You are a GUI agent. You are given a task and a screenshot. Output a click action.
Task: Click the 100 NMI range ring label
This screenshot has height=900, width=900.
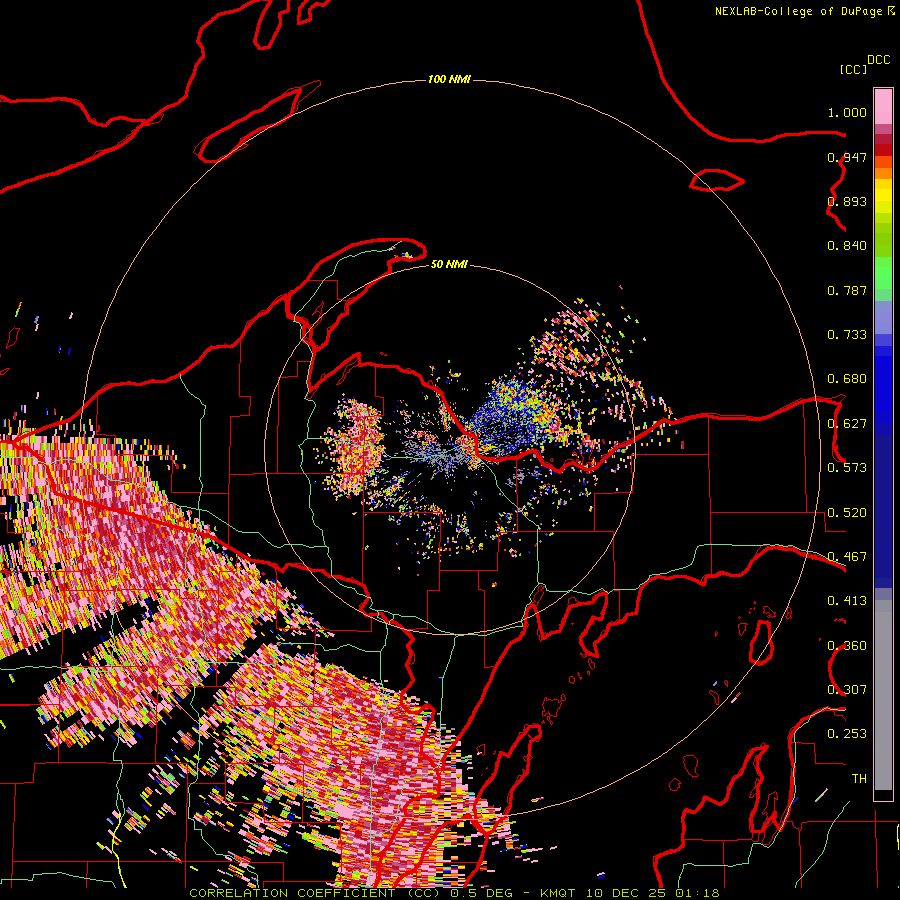449,79
